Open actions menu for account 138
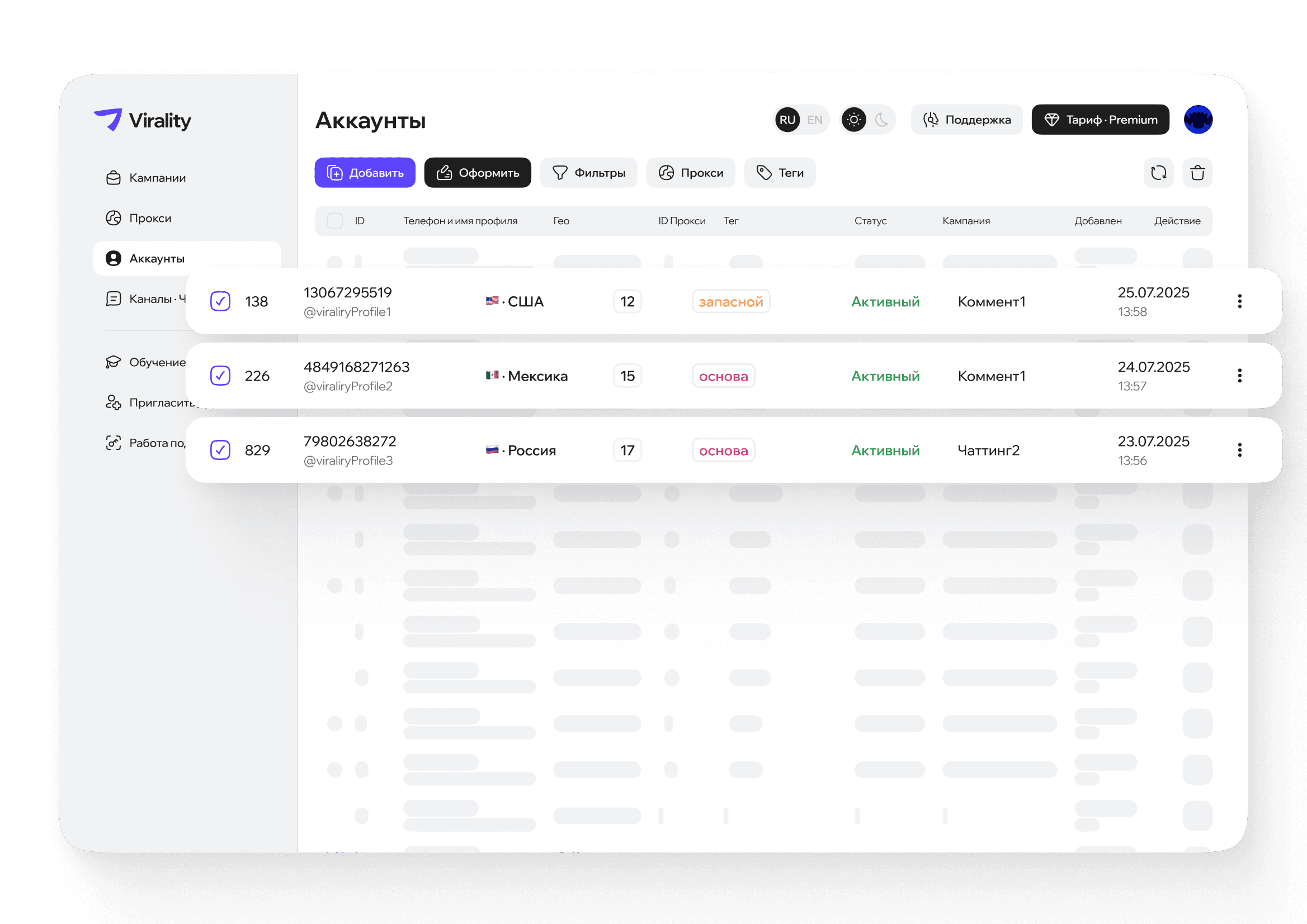The width and height of the screenshot is (1307, 924). pyautogui.click(x=1239, y=301)
